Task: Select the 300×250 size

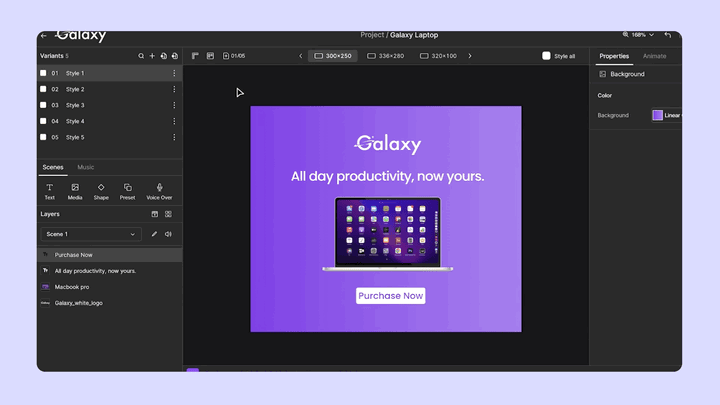Action: [x=332, y=56]
